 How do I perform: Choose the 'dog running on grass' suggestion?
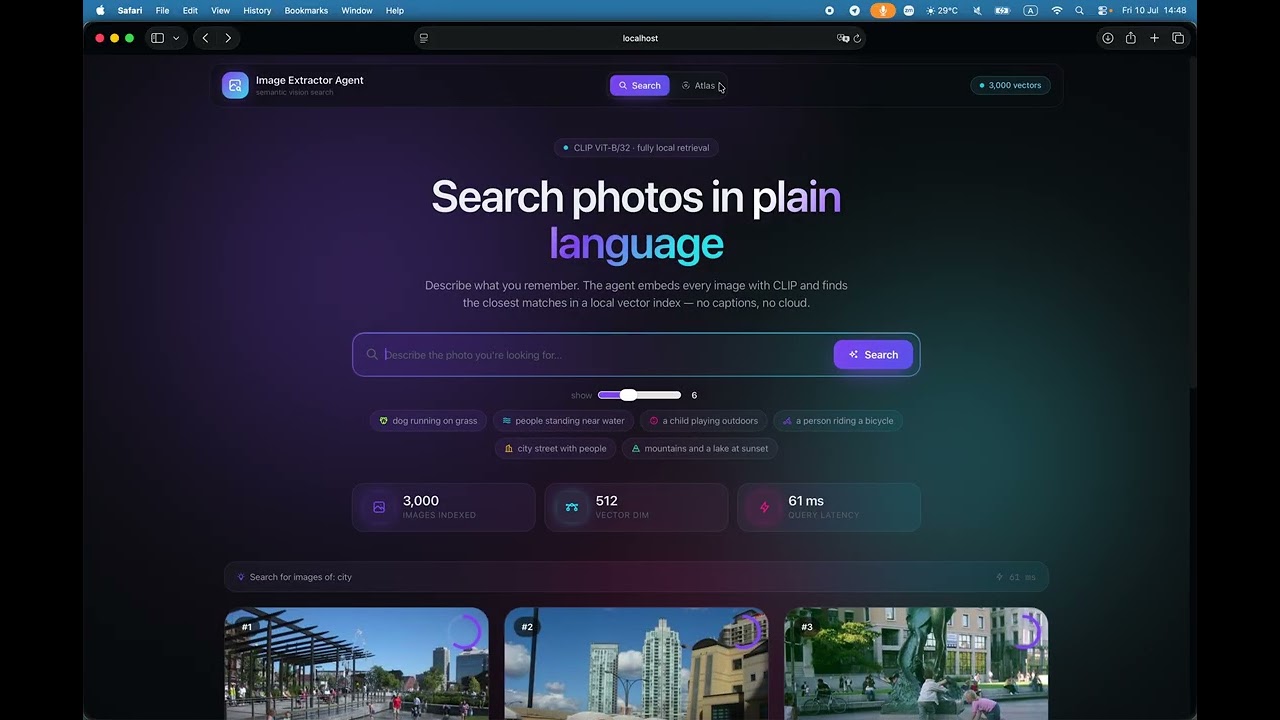pos(428,421)
